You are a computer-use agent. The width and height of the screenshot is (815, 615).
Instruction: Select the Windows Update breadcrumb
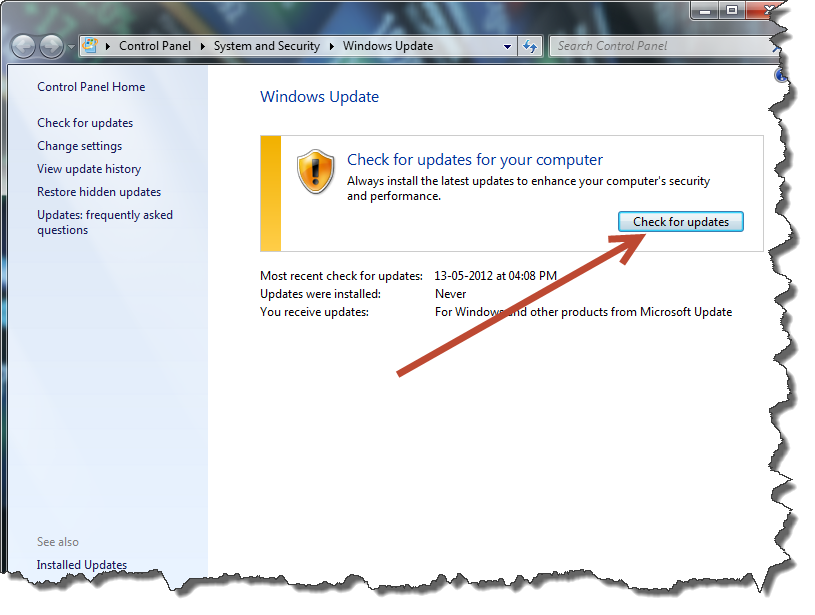pyautogui.click(x=388, y=46)
